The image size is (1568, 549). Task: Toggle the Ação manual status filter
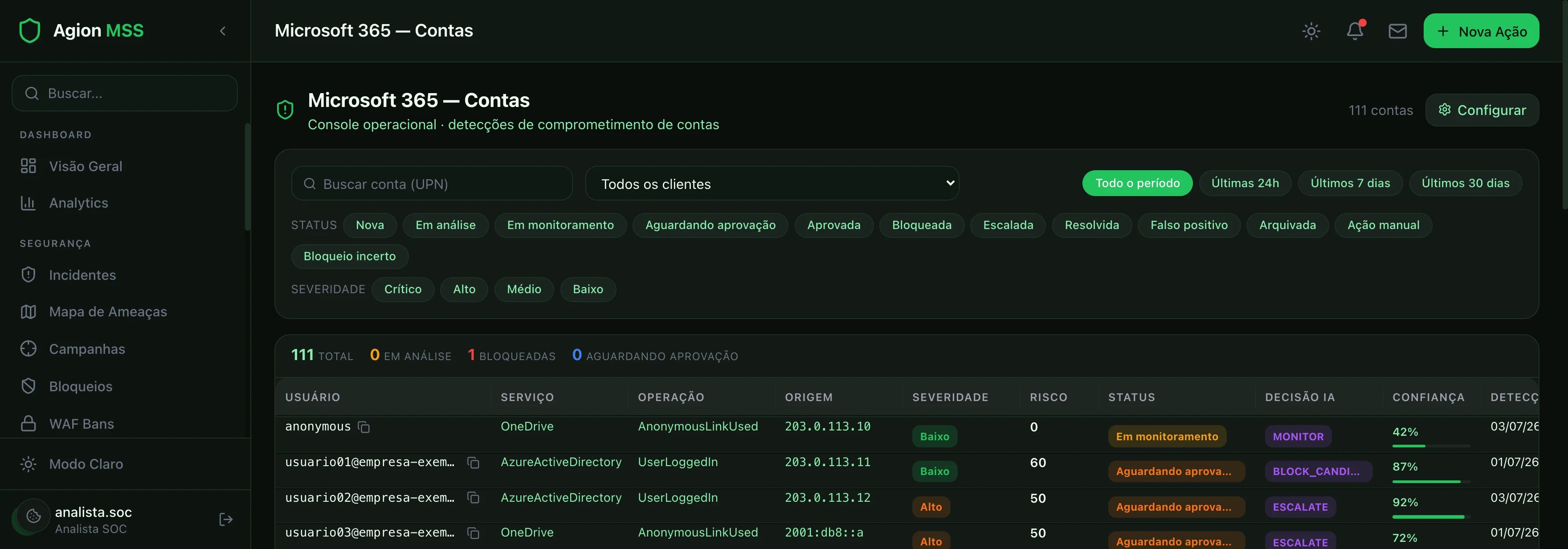coord(1383,225)
